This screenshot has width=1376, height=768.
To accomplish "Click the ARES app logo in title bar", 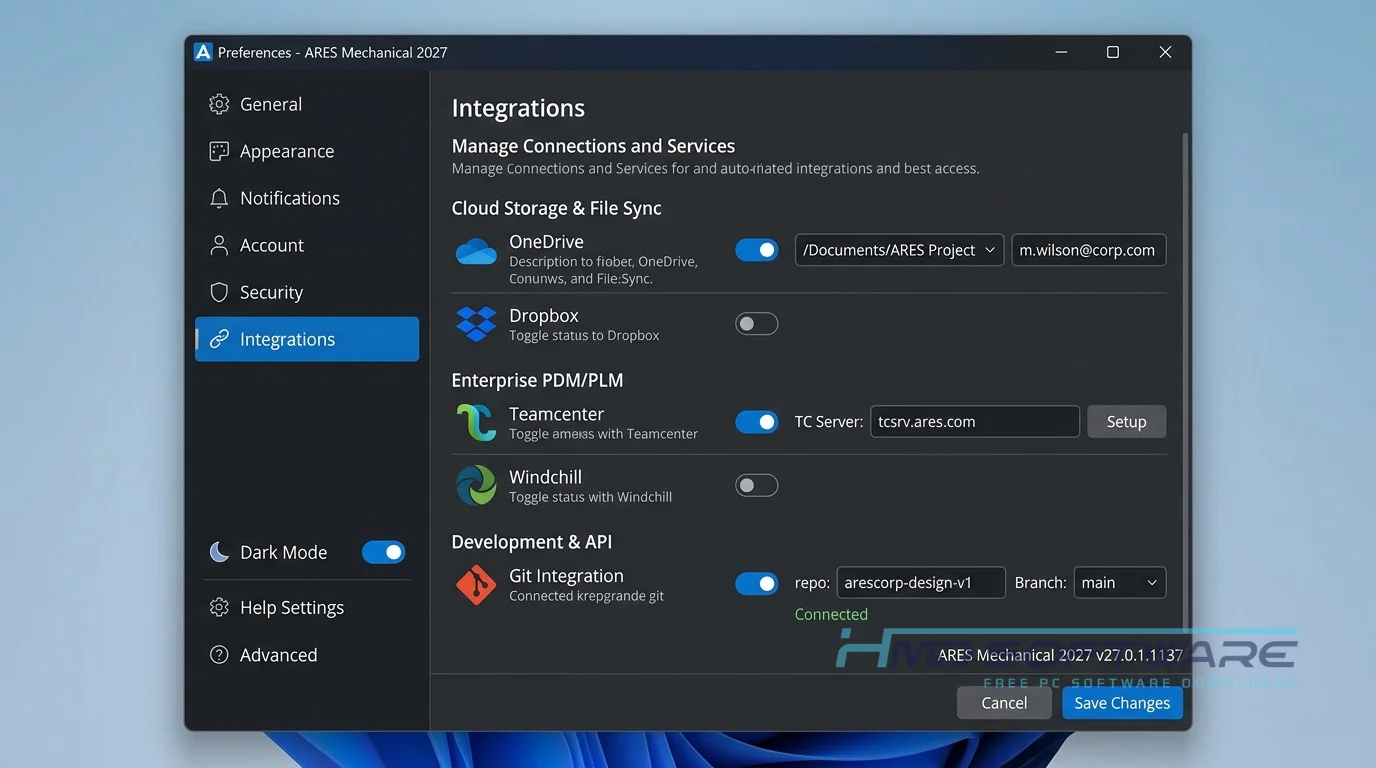I will (203, 52).
